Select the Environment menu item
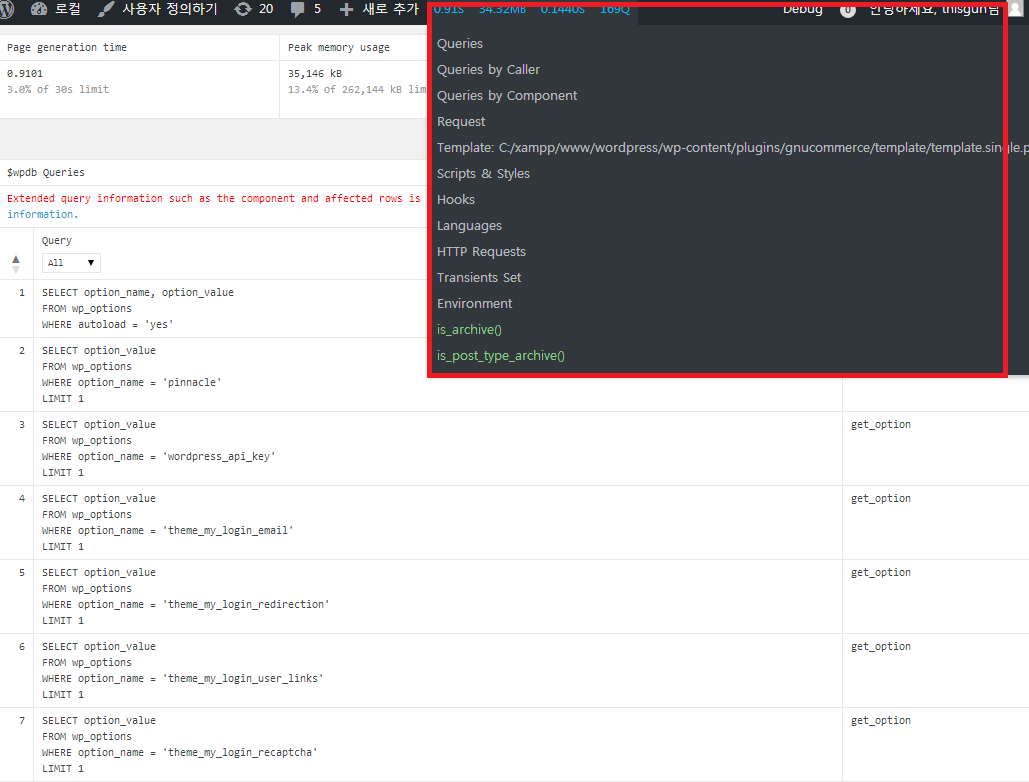The height and width of the screenshot is (782, 1029). point(474,304)
